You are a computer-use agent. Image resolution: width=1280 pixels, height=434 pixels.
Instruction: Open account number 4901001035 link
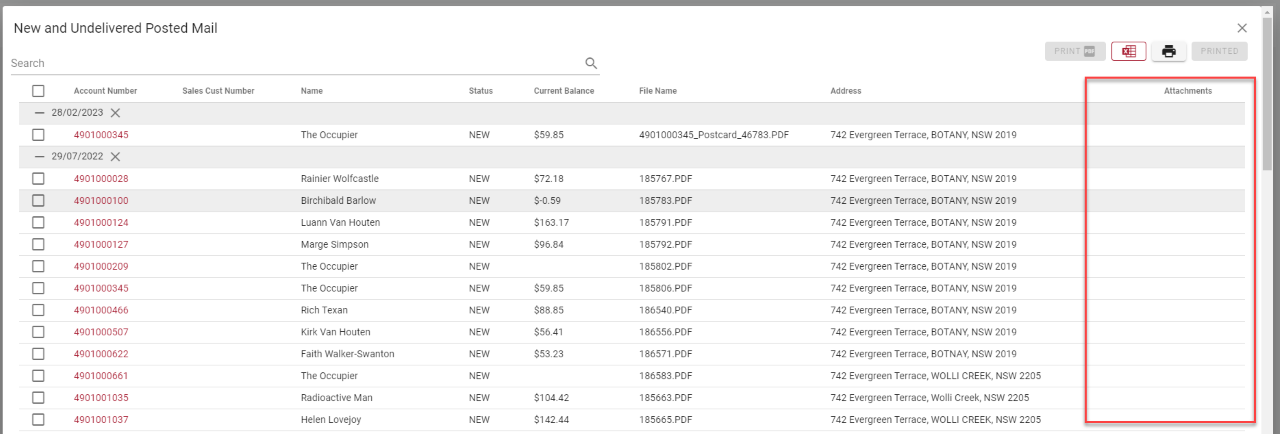coord(101,398)
